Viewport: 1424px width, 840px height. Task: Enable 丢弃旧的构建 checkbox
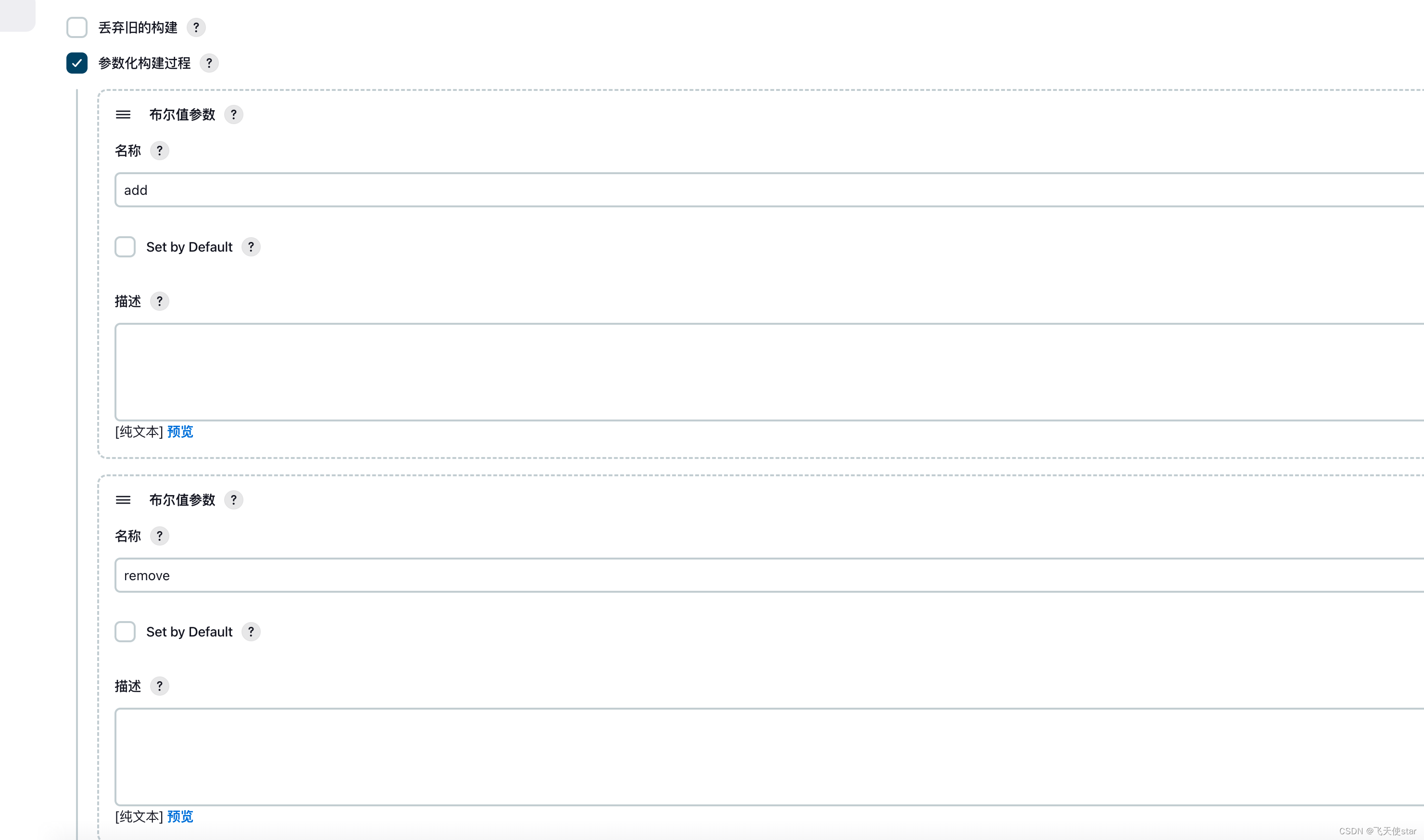click(x=77, y=27)
